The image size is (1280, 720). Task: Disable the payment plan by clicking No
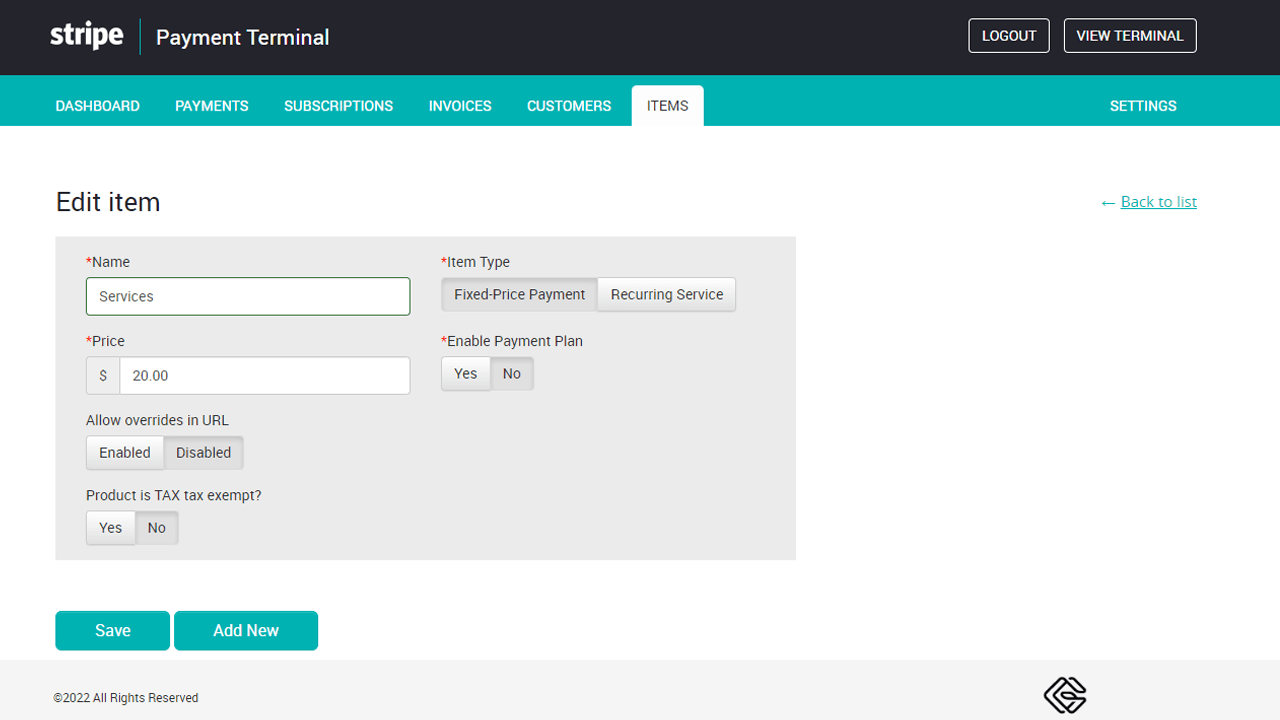pyautogui.click(x=511, y=373)
